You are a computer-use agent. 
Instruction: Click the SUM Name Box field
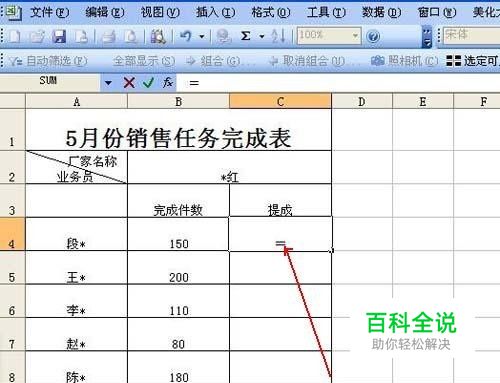coord(50,81)
